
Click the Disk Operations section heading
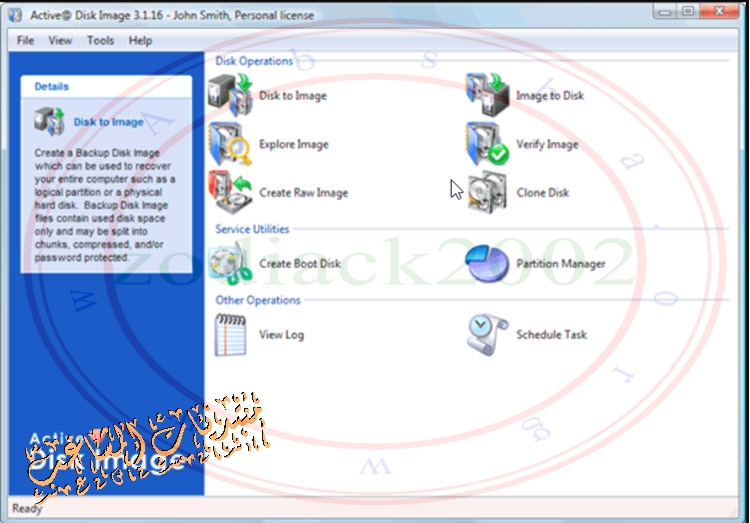tap(254, 61)
